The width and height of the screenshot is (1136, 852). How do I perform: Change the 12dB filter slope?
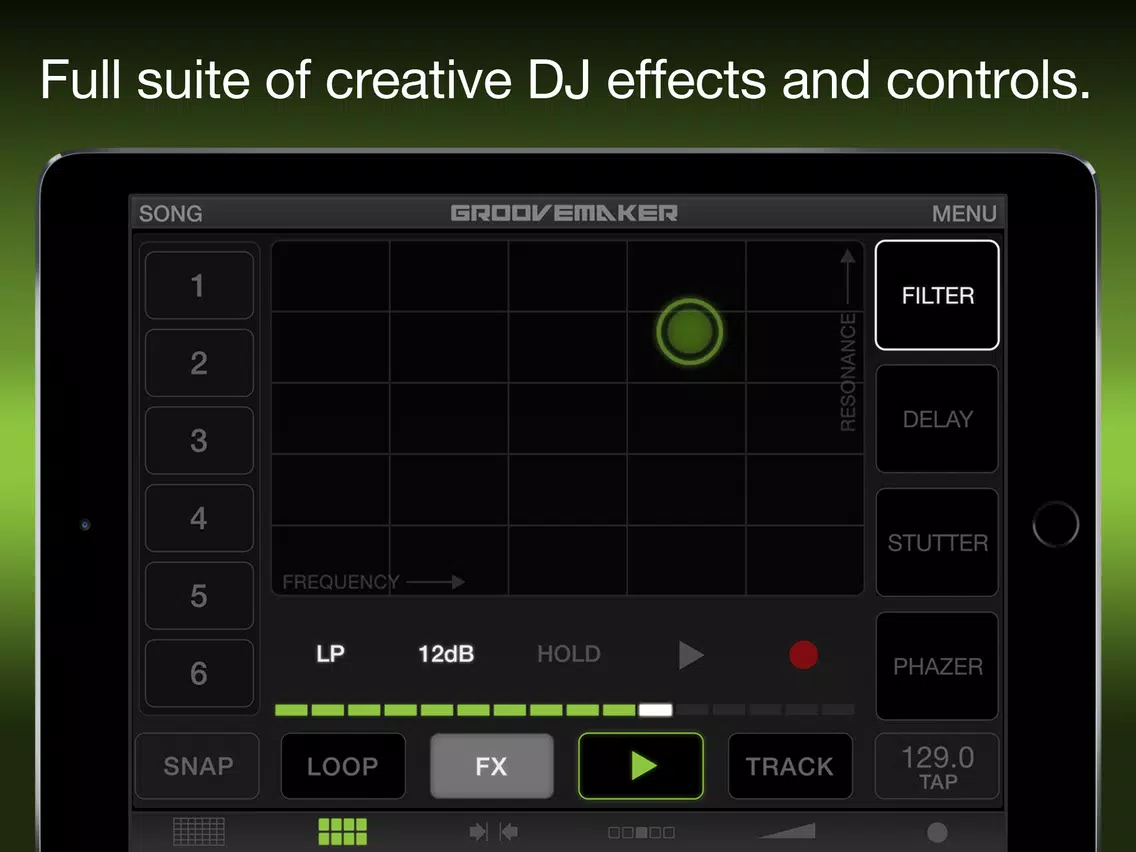tap(446, 654)
